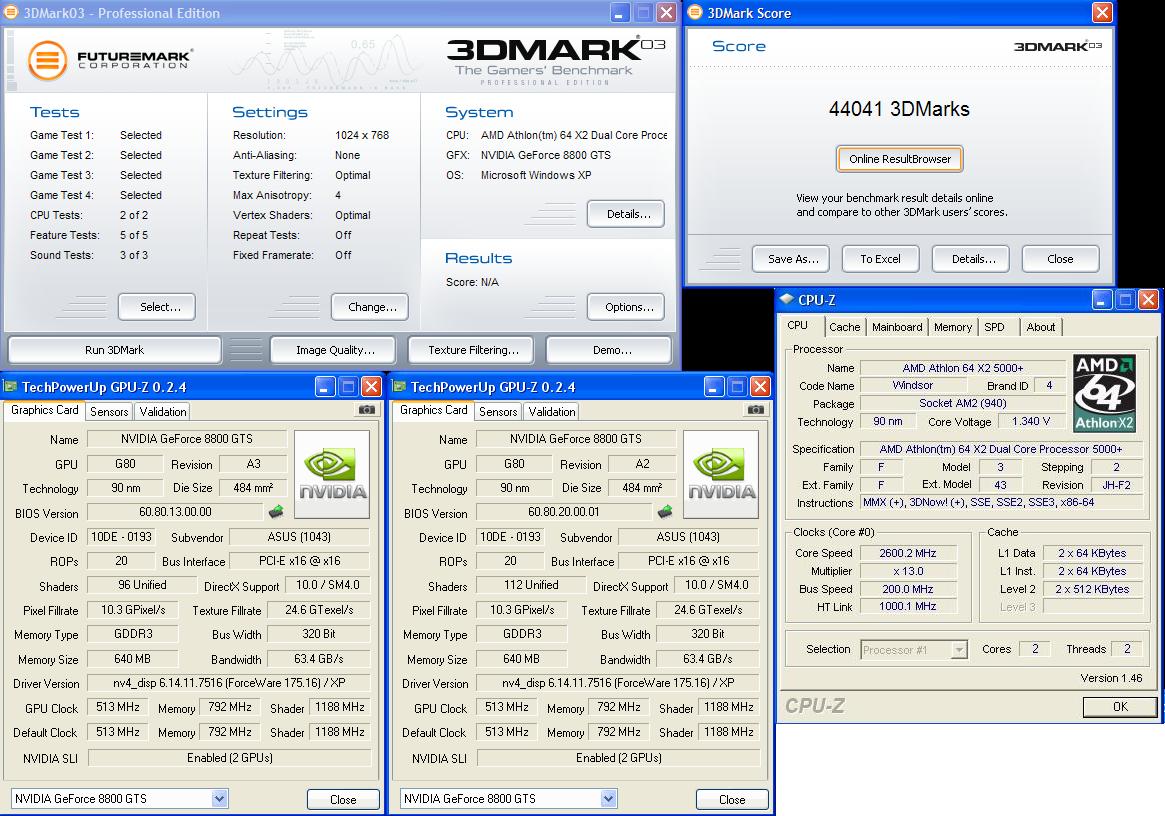This screenshot has width=1165, height=816.
Task: Click the 44041 3DMarks score text
Action: (899, 109)
